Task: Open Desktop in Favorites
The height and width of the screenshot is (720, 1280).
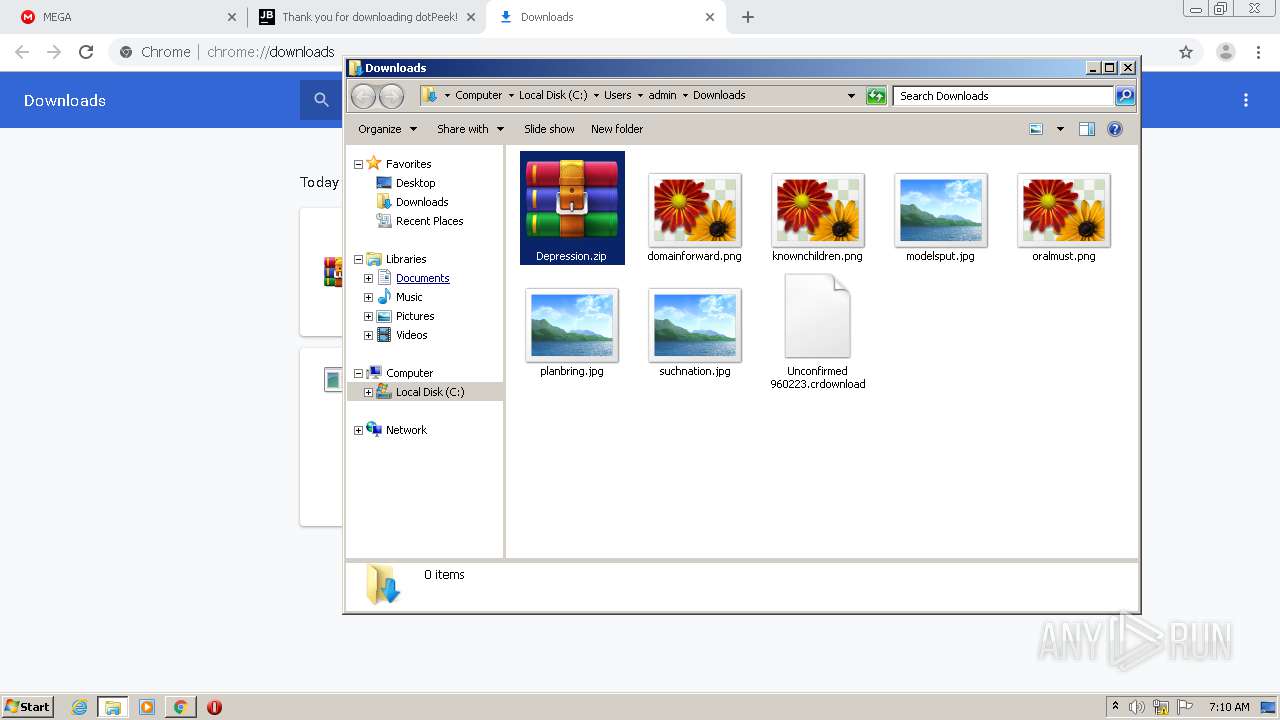Action: click(415, 183)
